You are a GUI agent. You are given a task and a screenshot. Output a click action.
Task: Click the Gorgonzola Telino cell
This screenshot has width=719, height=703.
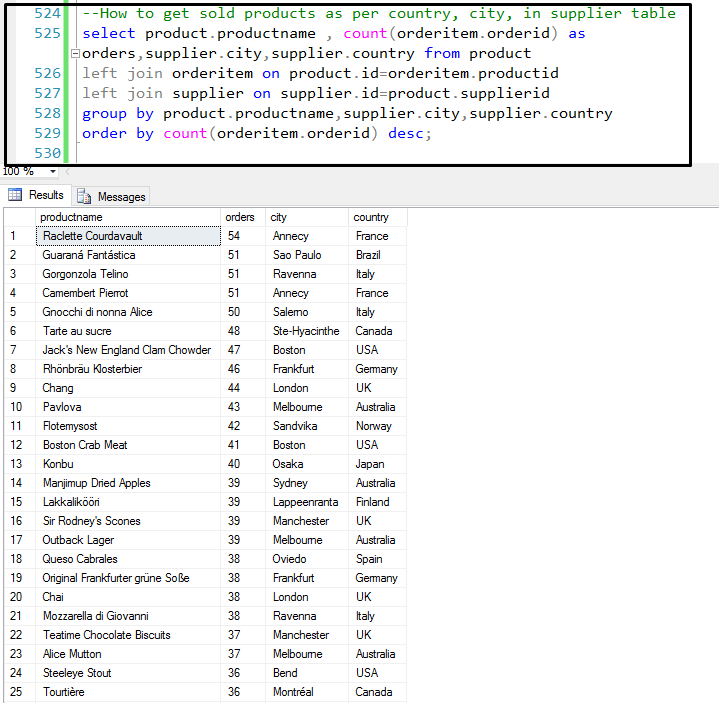tap(128, 274)
